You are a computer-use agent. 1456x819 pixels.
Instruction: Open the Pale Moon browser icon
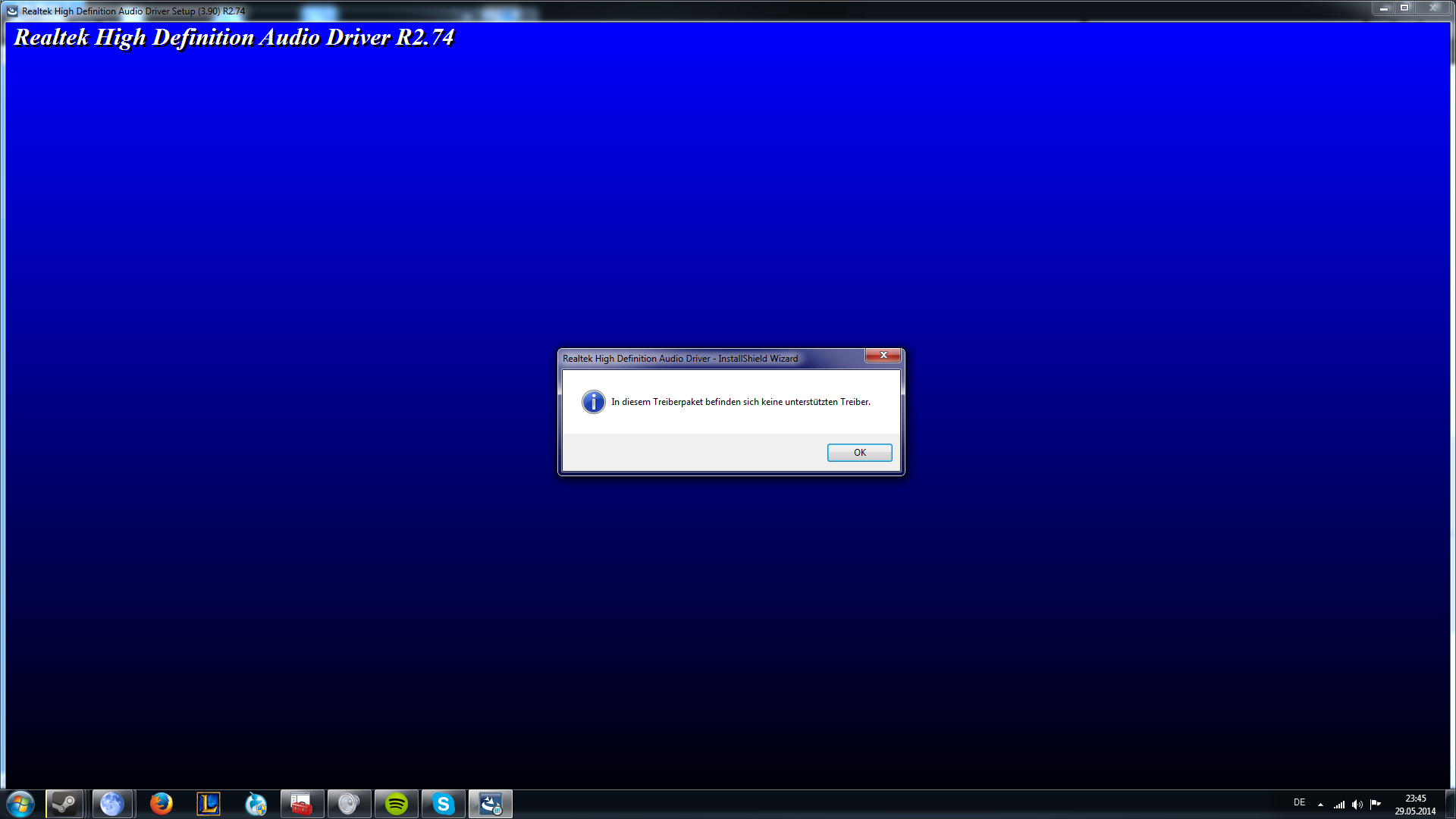pyautogui.click(x=112, y=804)
